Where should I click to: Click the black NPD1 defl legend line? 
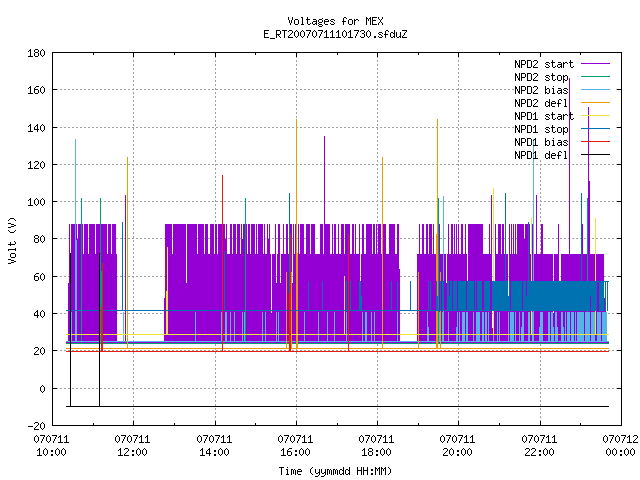pos(595,155)
